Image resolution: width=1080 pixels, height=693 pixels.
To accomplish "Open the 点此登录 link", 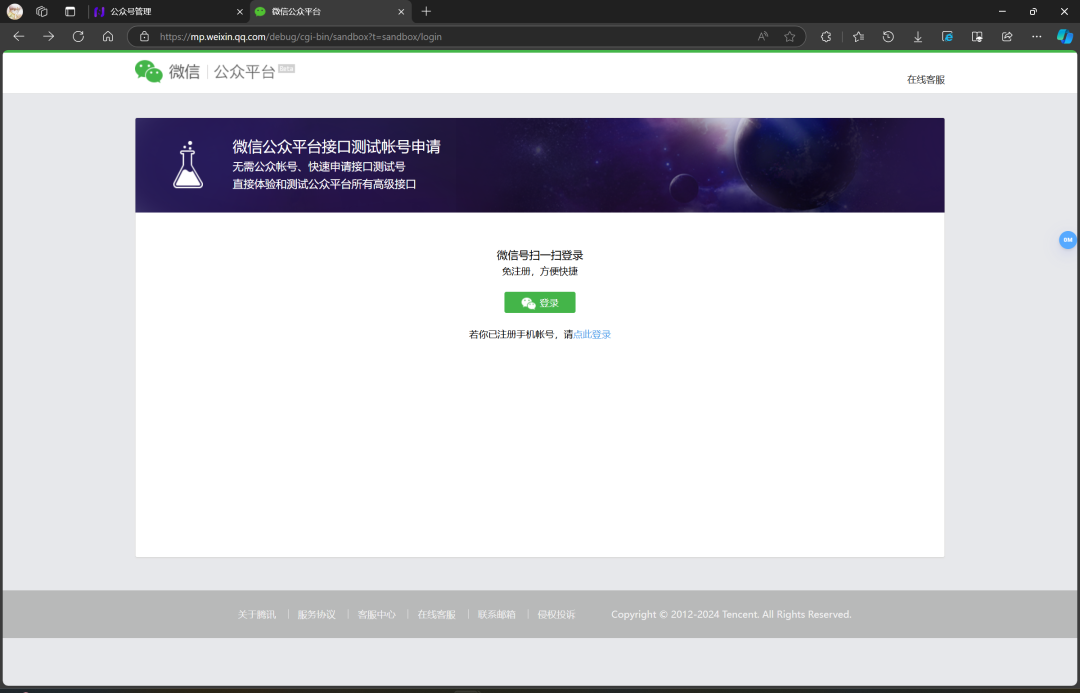I will [592, 334].
